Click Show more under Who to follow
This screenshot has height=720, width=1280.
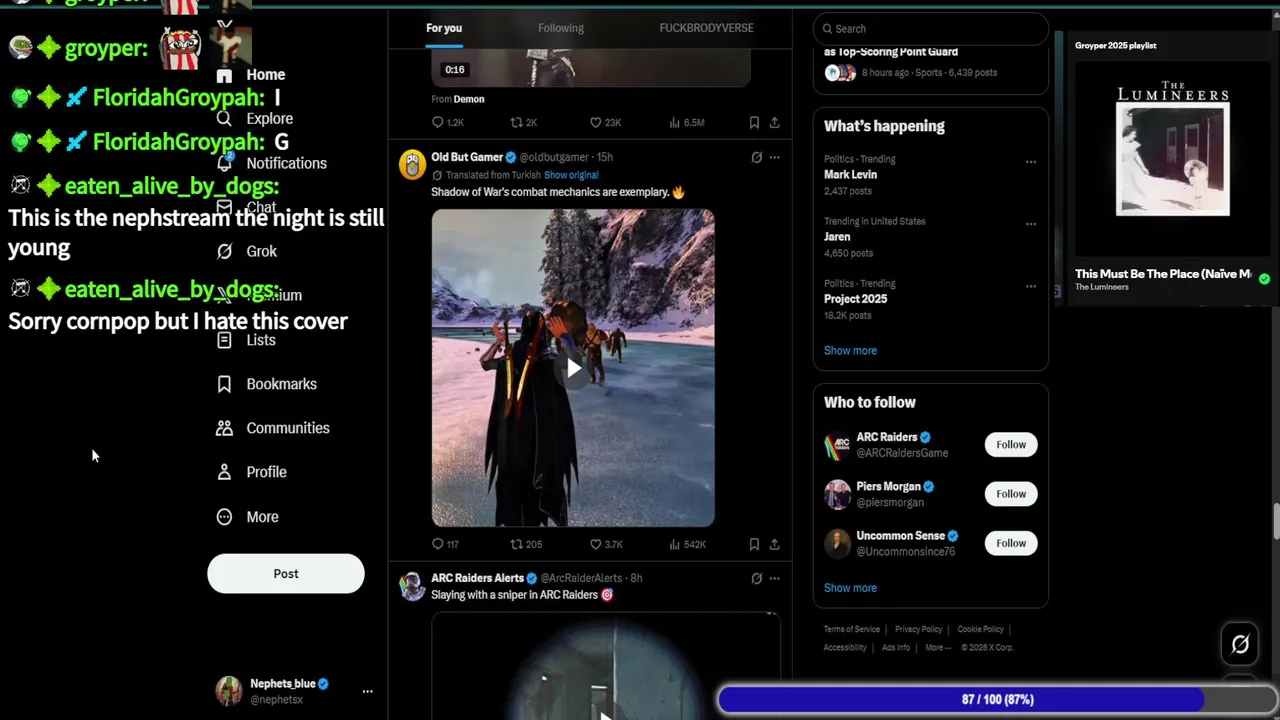(850, 588)
